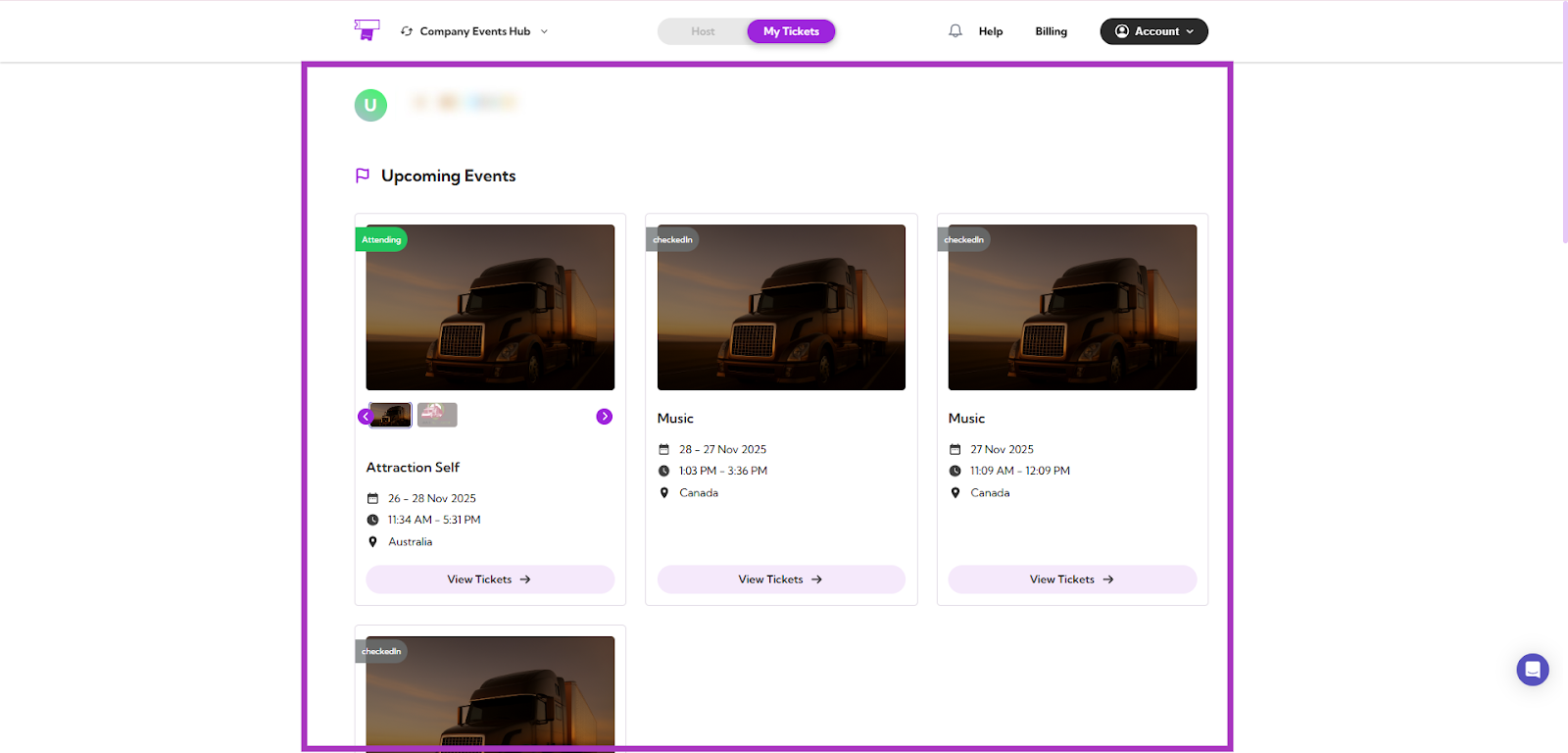This screenshot has width=1568, height=753.
Task: Switch to Host mode
Action: coord(703,31)
